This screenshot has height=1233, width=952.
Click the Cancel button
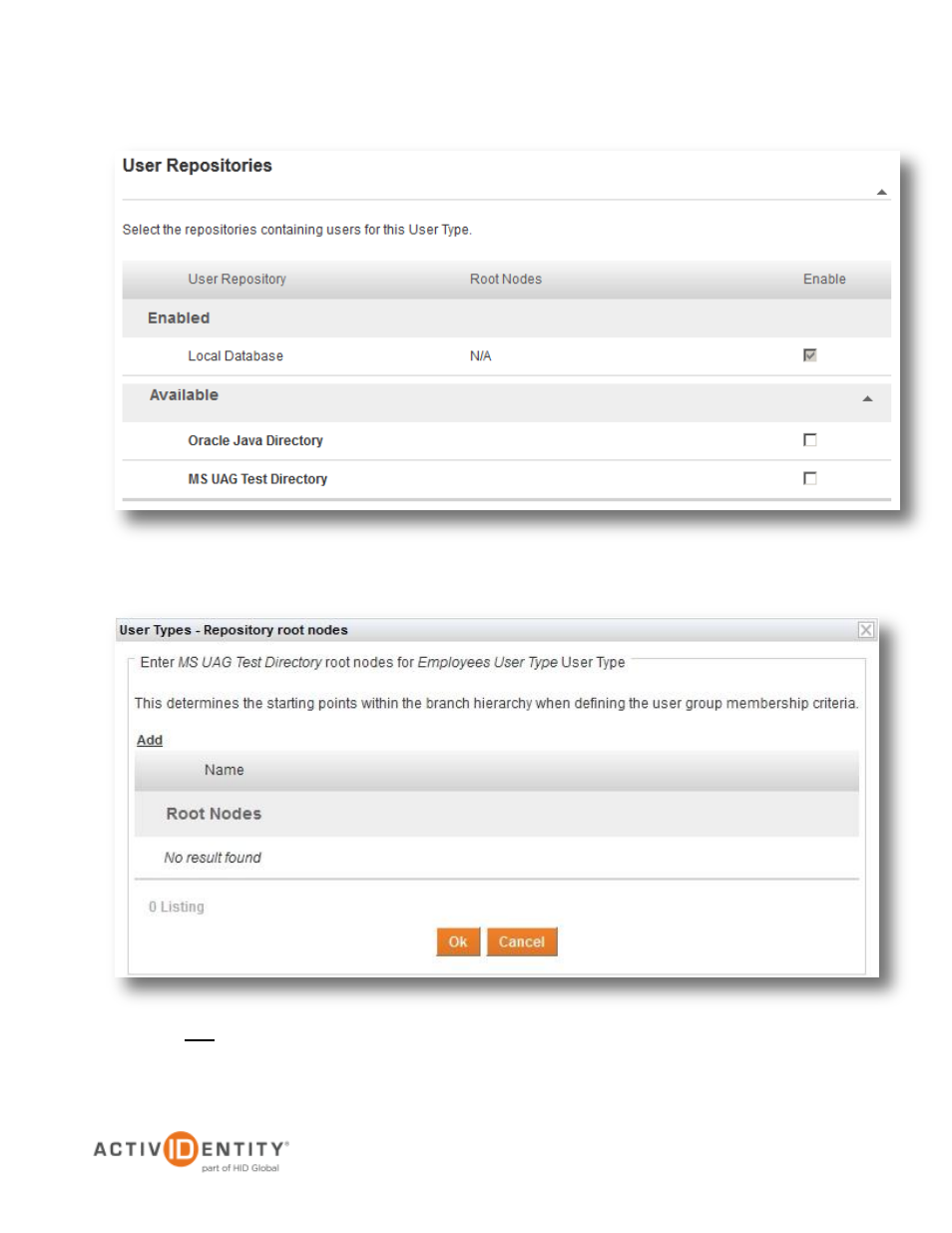tap(522, 941)
